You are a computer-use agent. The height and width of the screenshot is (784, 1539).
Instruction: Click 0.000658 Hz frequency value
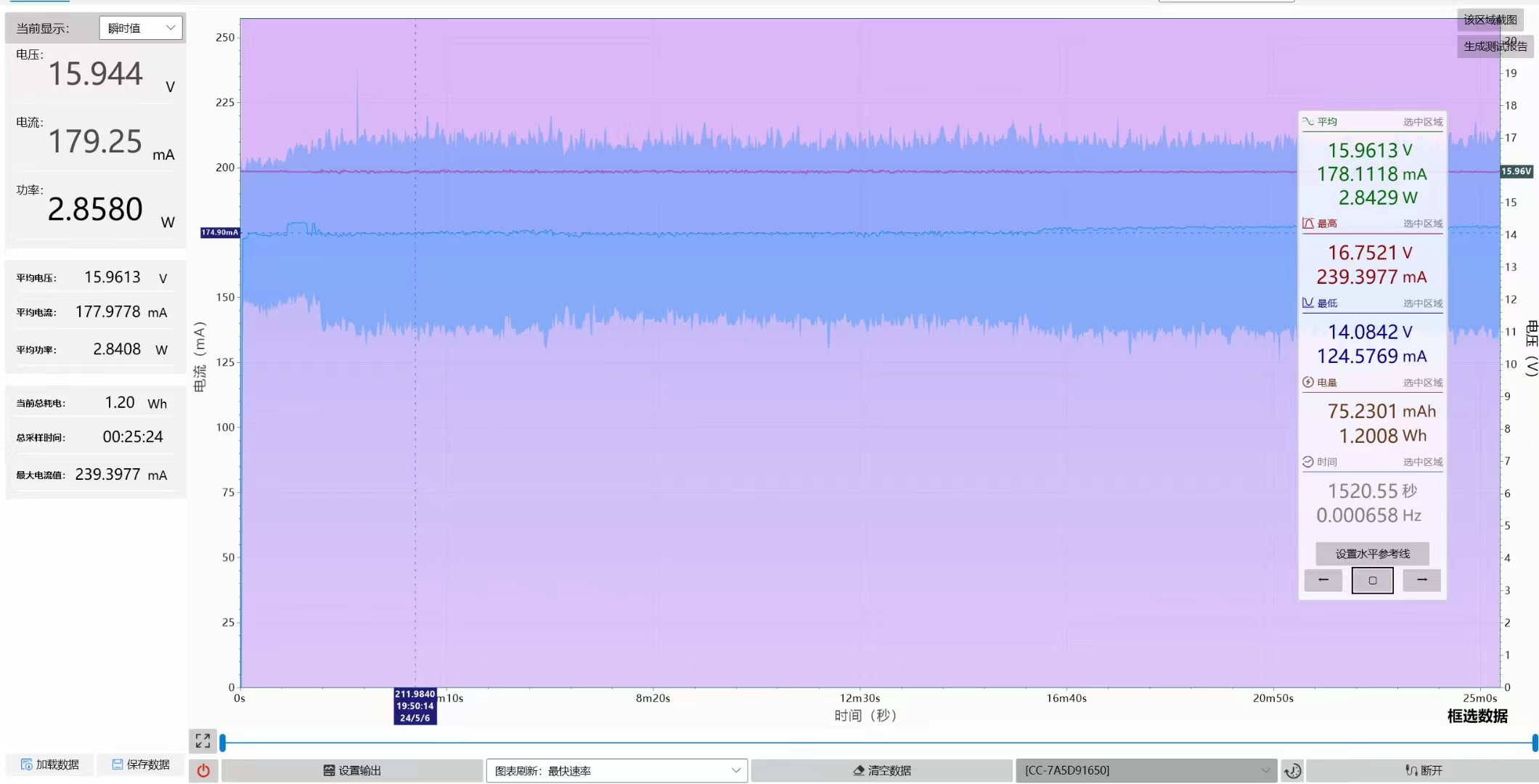coord(1368,515)
